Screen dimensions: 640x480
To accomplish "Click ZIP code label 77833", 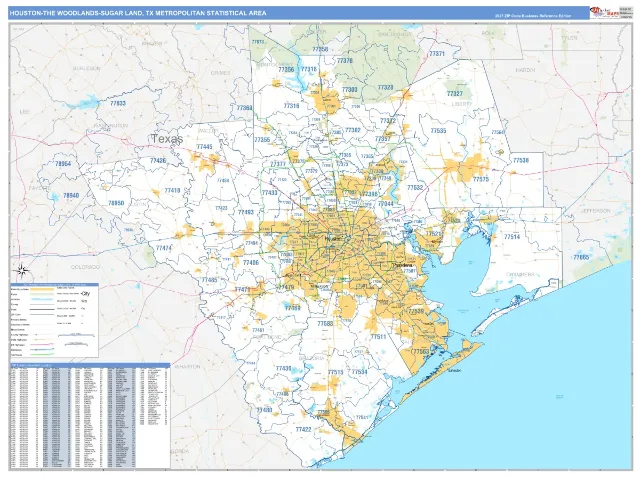I will [118, 103].
